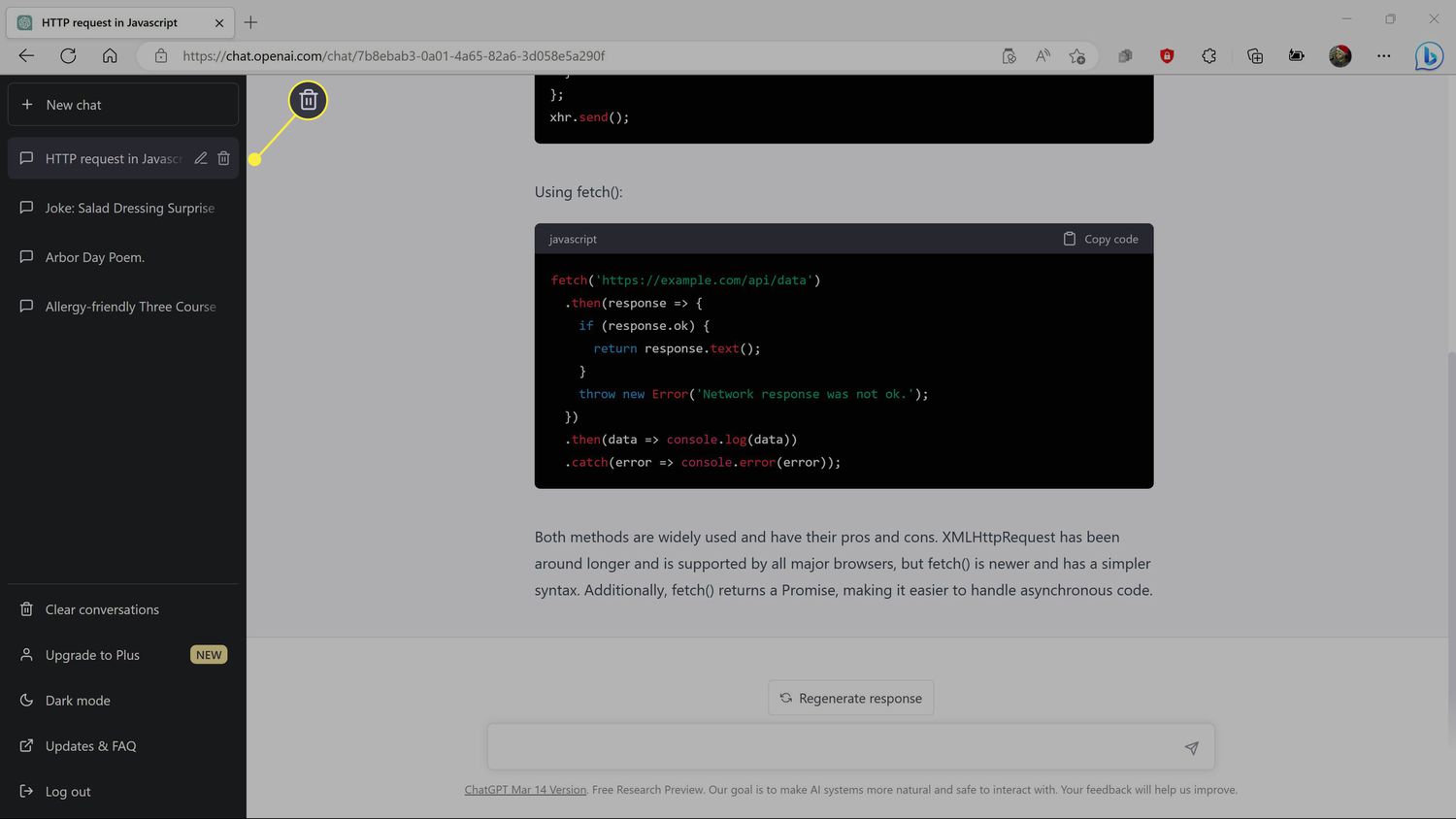The image size is (1456, 819).
Task: Click the send message arrow icon
Action: pos(1191,747)
